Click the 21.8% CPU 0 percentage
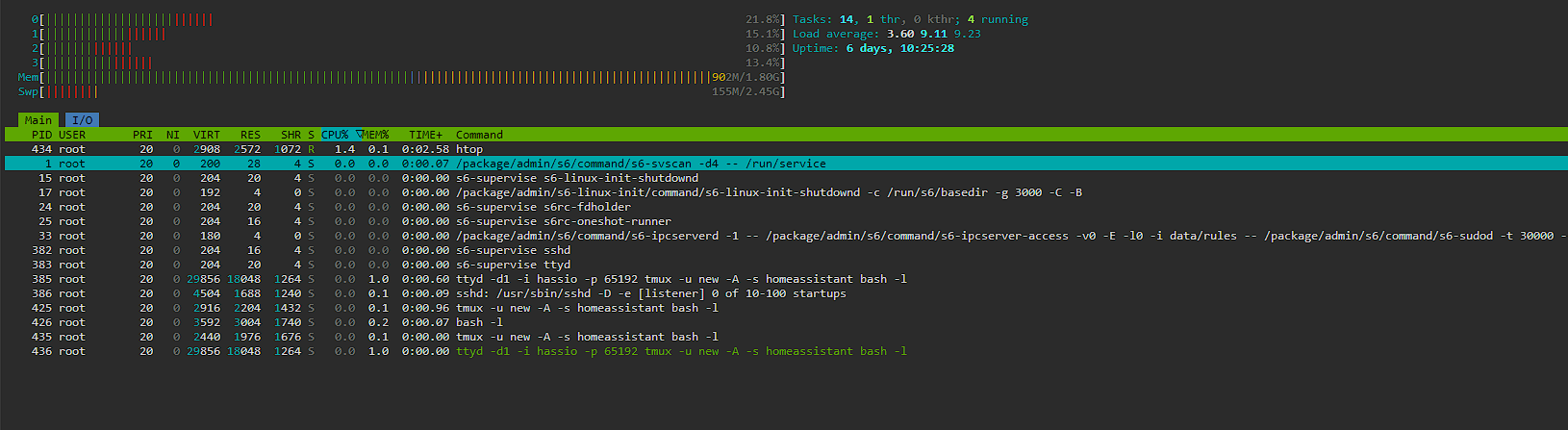 pyautogui.click(x=763, y=19)
